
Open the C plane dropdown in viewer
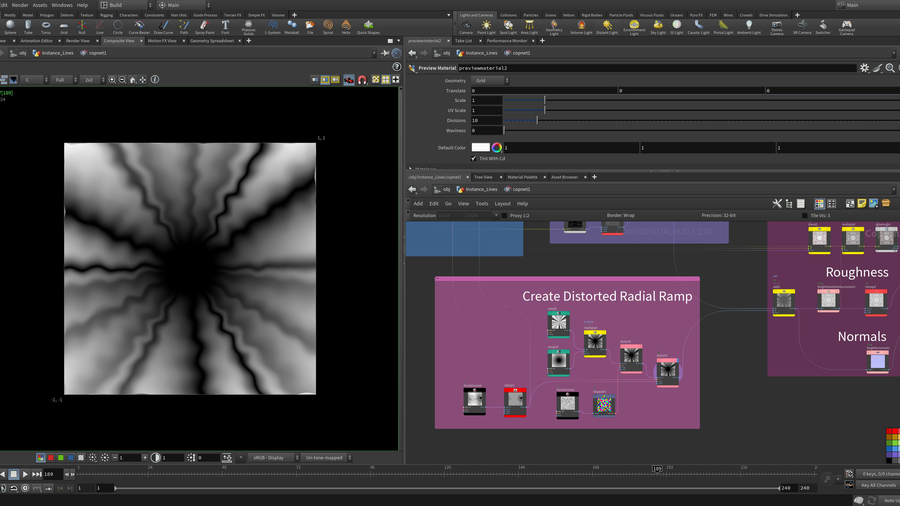(x=33, y=80)
